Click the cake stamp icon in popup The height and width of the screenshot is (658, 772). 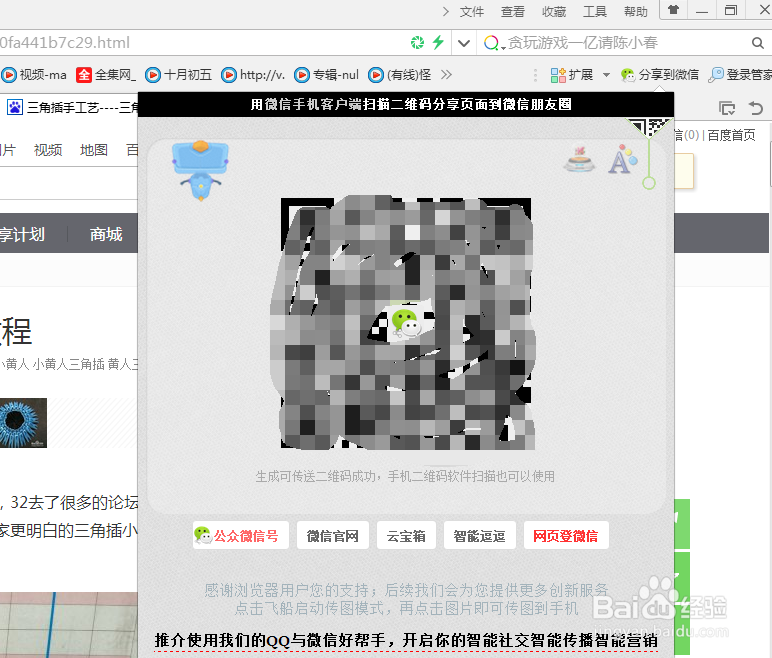click(x=579, y=159)
